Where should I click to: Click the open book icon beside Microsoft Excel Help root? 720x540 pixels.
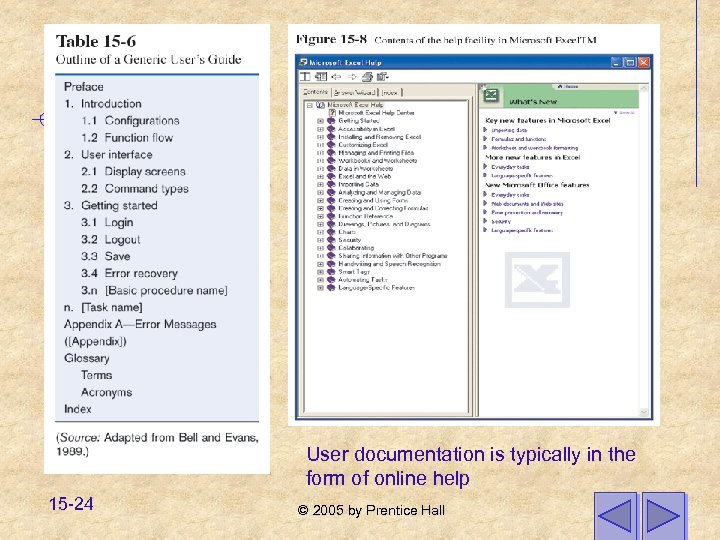(x=321, y=105)
